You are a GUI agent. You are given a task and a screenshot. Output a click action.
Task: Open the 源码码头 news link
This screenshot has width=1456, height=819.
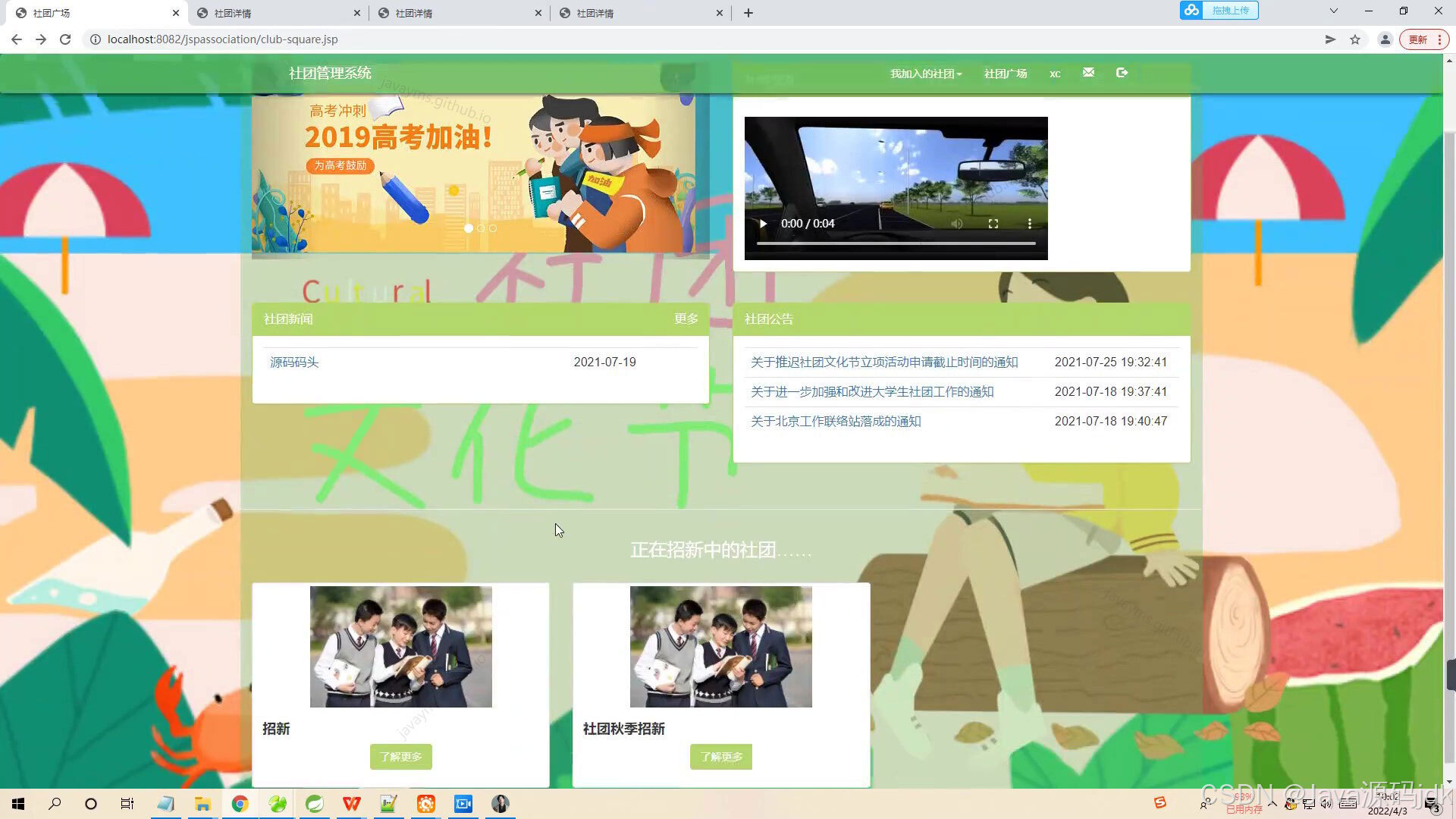click(294, 362)
